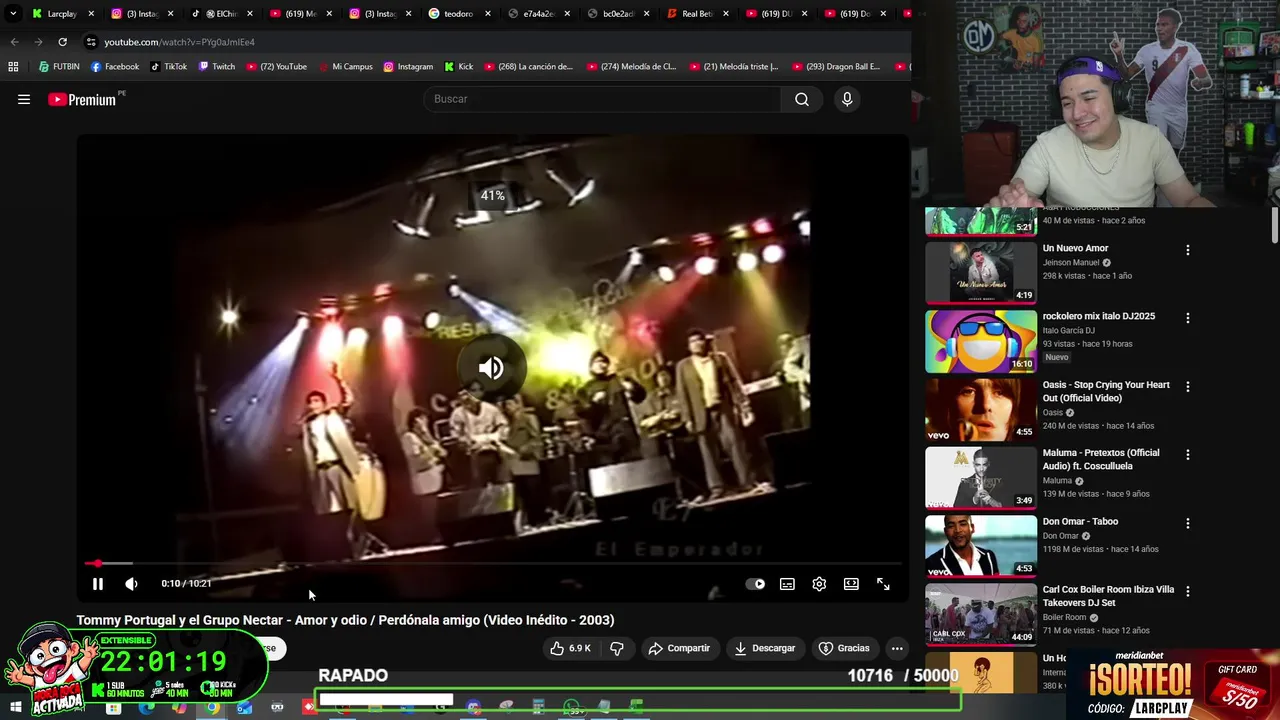Open options for Don Omar Taboo
Screen dimensions: 1280x720
point(1188,523)
